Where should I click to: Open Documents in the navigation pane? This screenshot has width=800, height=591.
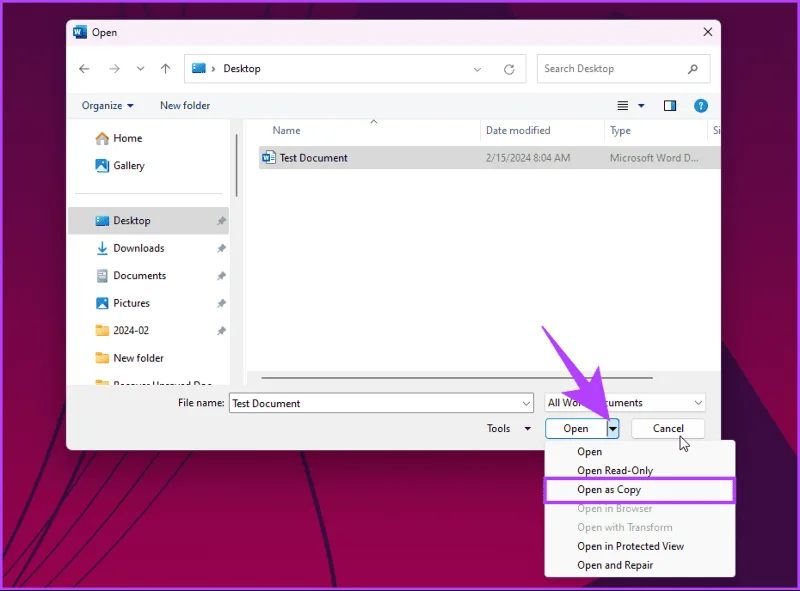[x=148, y=276]
